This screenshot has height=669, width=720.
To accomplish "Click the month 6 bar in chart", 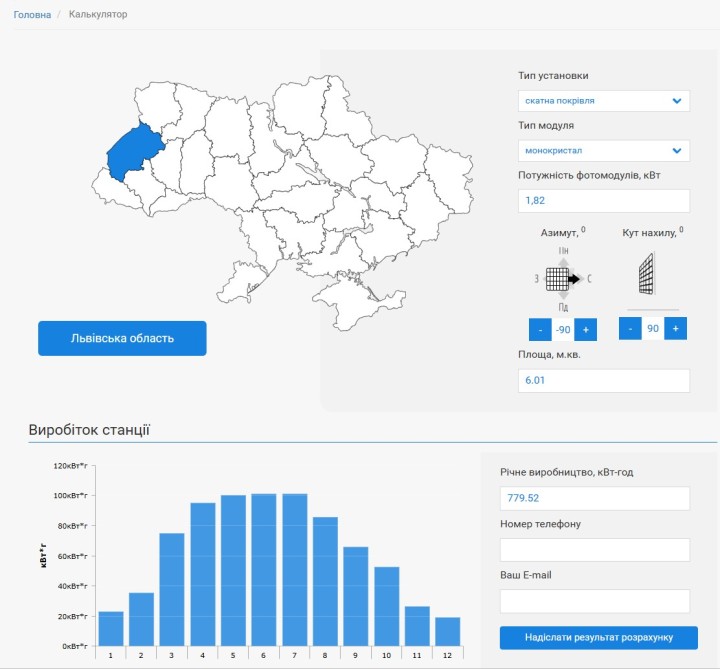I will [x=264, y=570].
